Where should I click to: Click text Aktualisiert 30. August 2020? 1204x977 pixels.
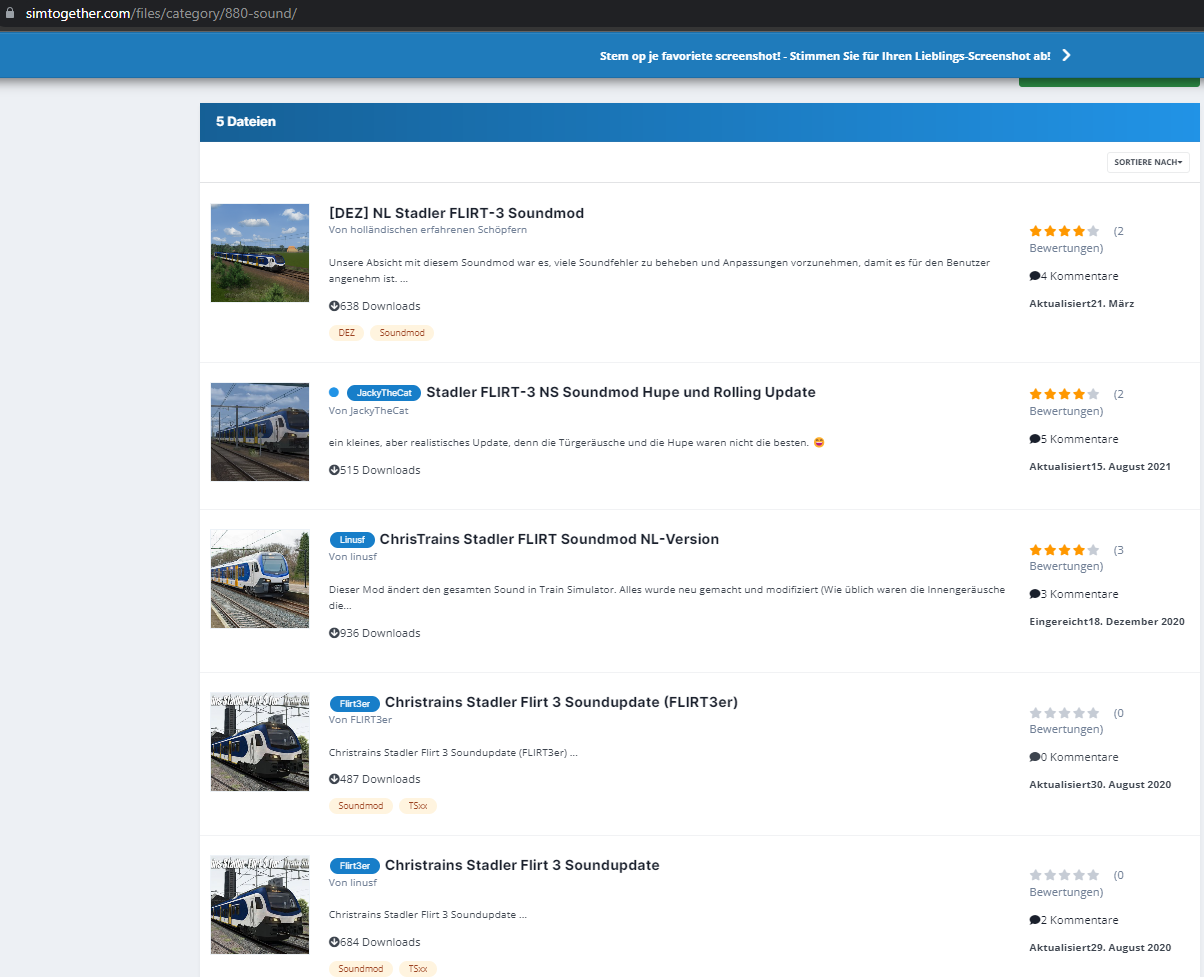[x=1100, y=784]
